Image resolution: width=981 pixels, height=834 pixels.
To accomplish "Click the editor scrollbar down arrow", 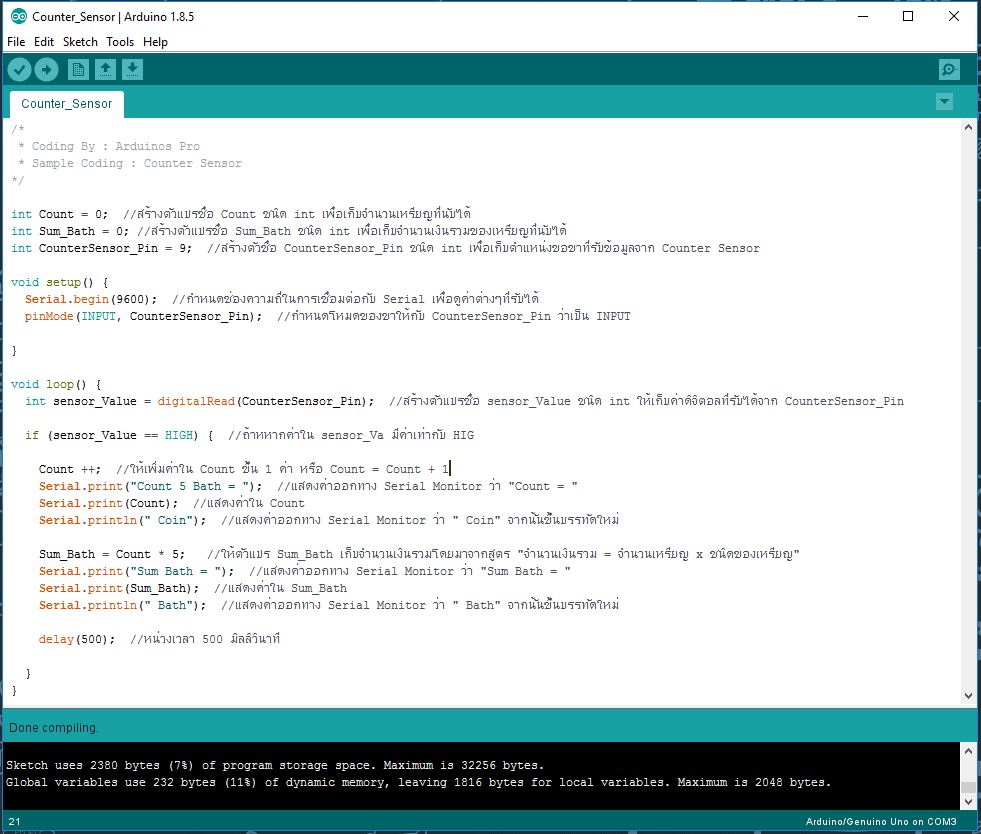I will click(968, 694).
